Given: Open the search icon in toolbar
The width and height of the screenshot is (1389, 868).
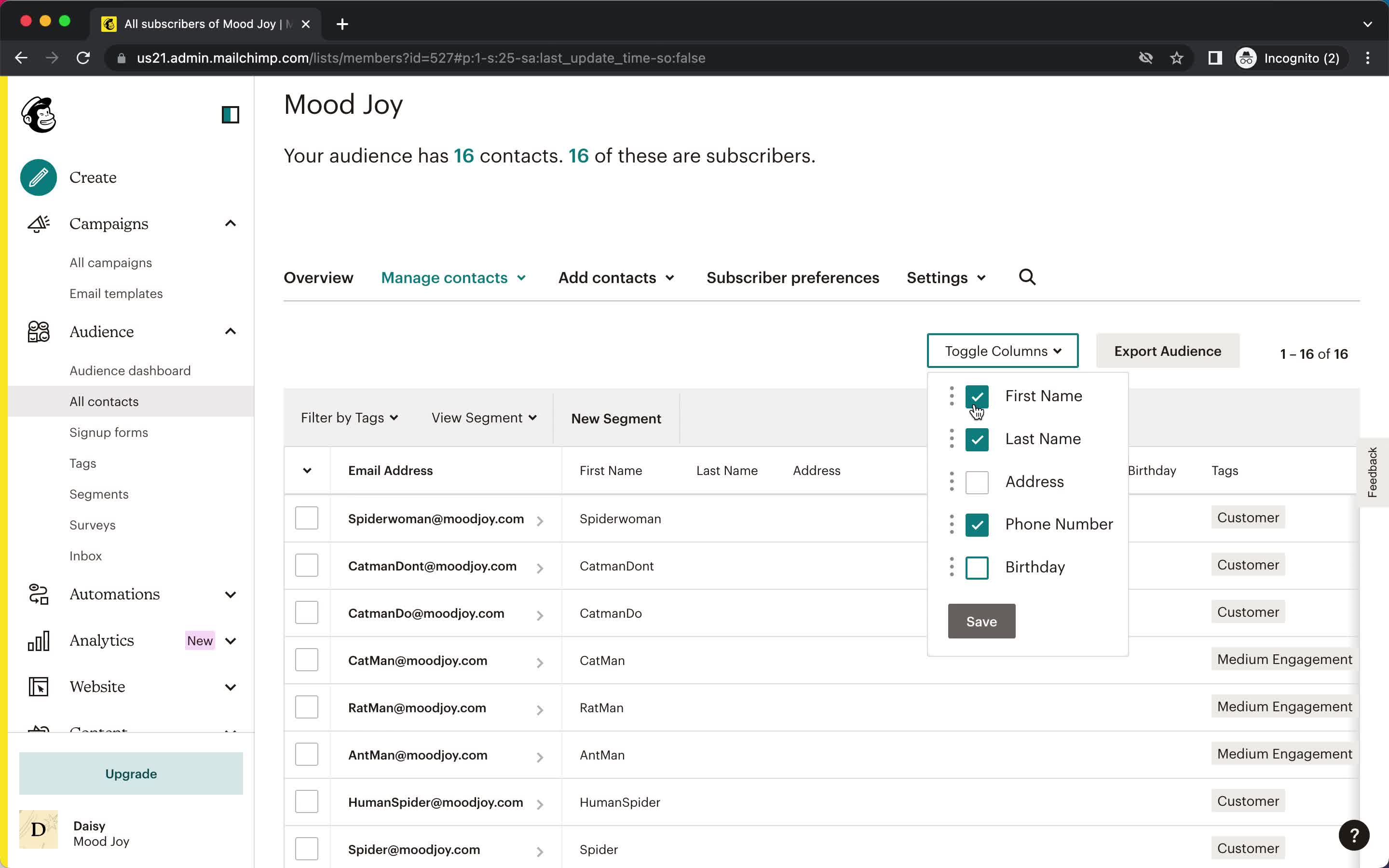Looking at the screenshot, I should 1027,277.
